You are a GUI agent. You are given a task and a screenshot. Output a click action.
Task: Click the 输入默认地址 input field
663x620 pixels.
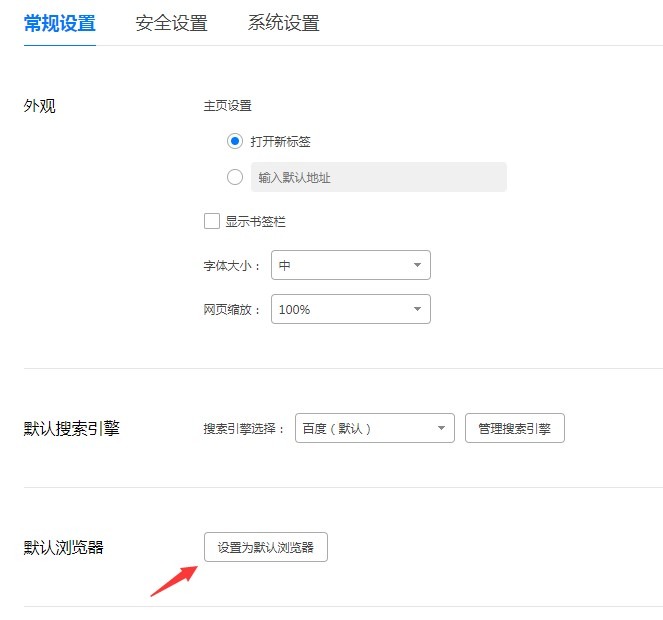378,177
